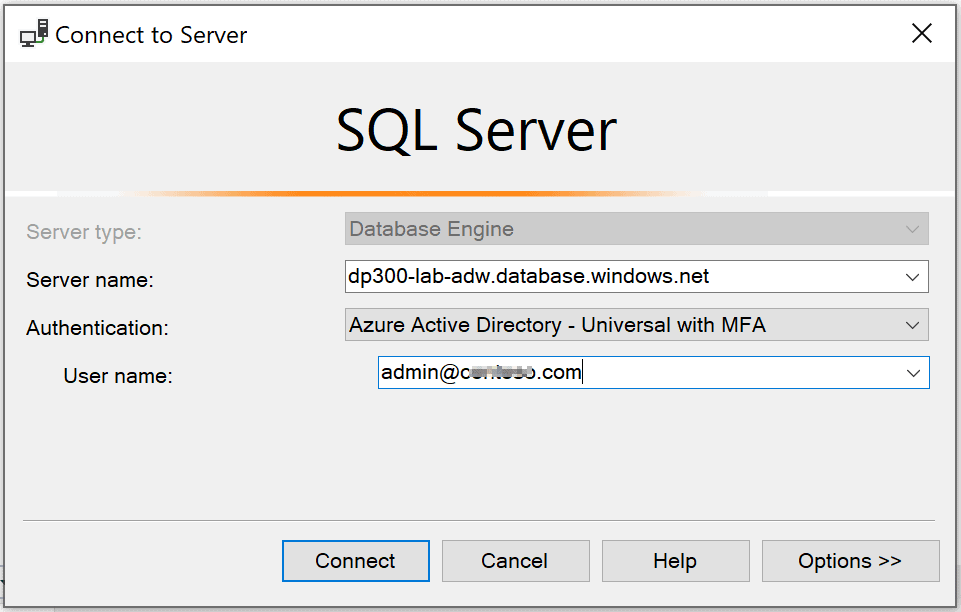
Task: Click the Server type label
Action: click(x=83, y=231)
